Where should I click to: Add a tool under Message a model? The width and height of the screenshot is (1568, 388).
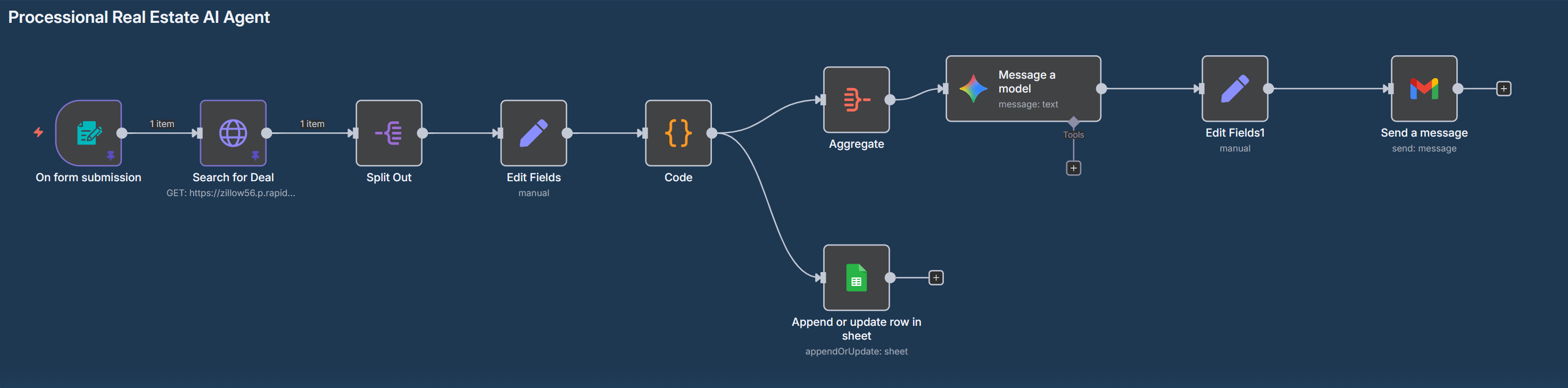1073,168
